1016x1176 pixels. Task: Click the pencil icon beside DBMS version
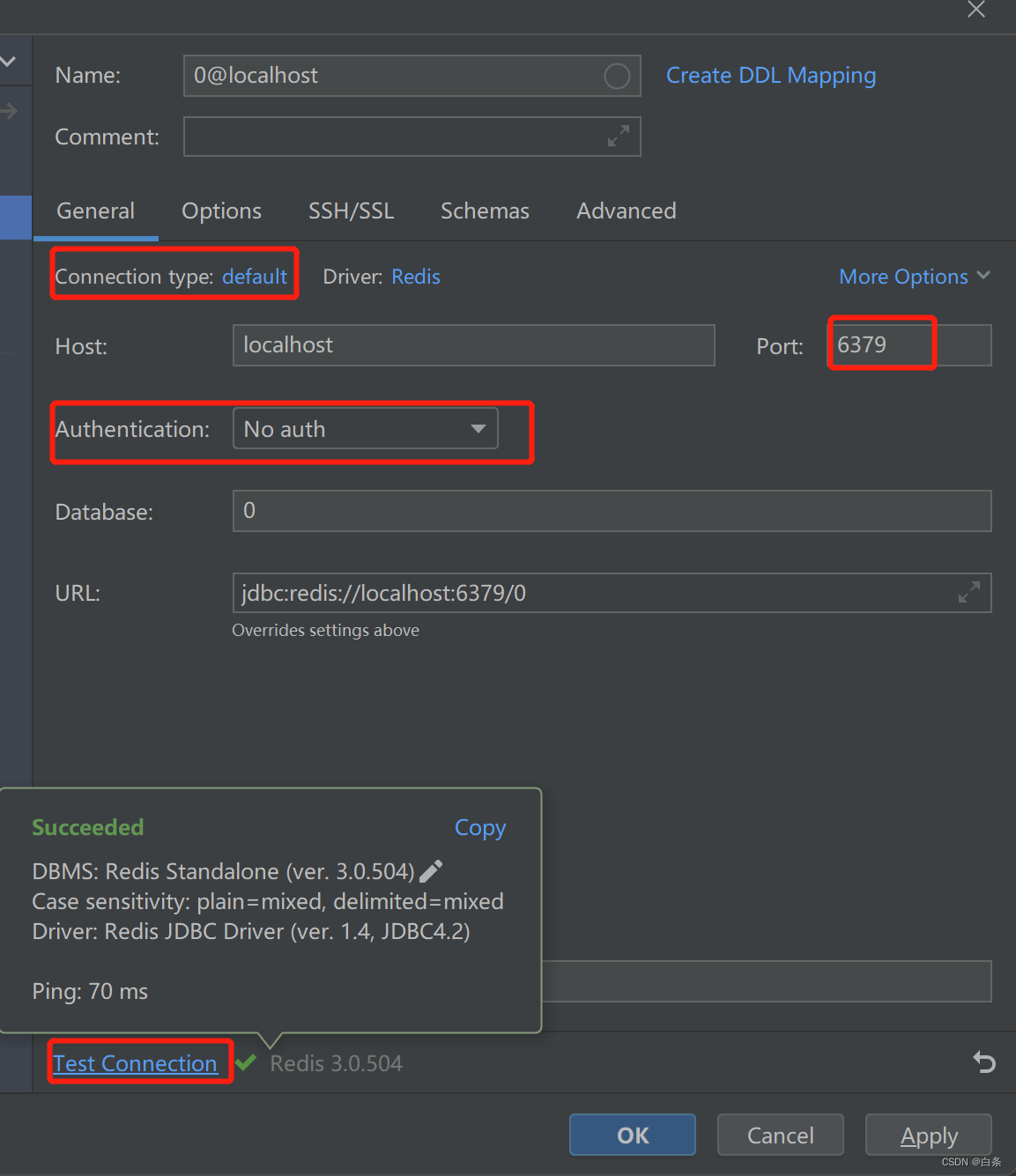[x=431, y=870]
